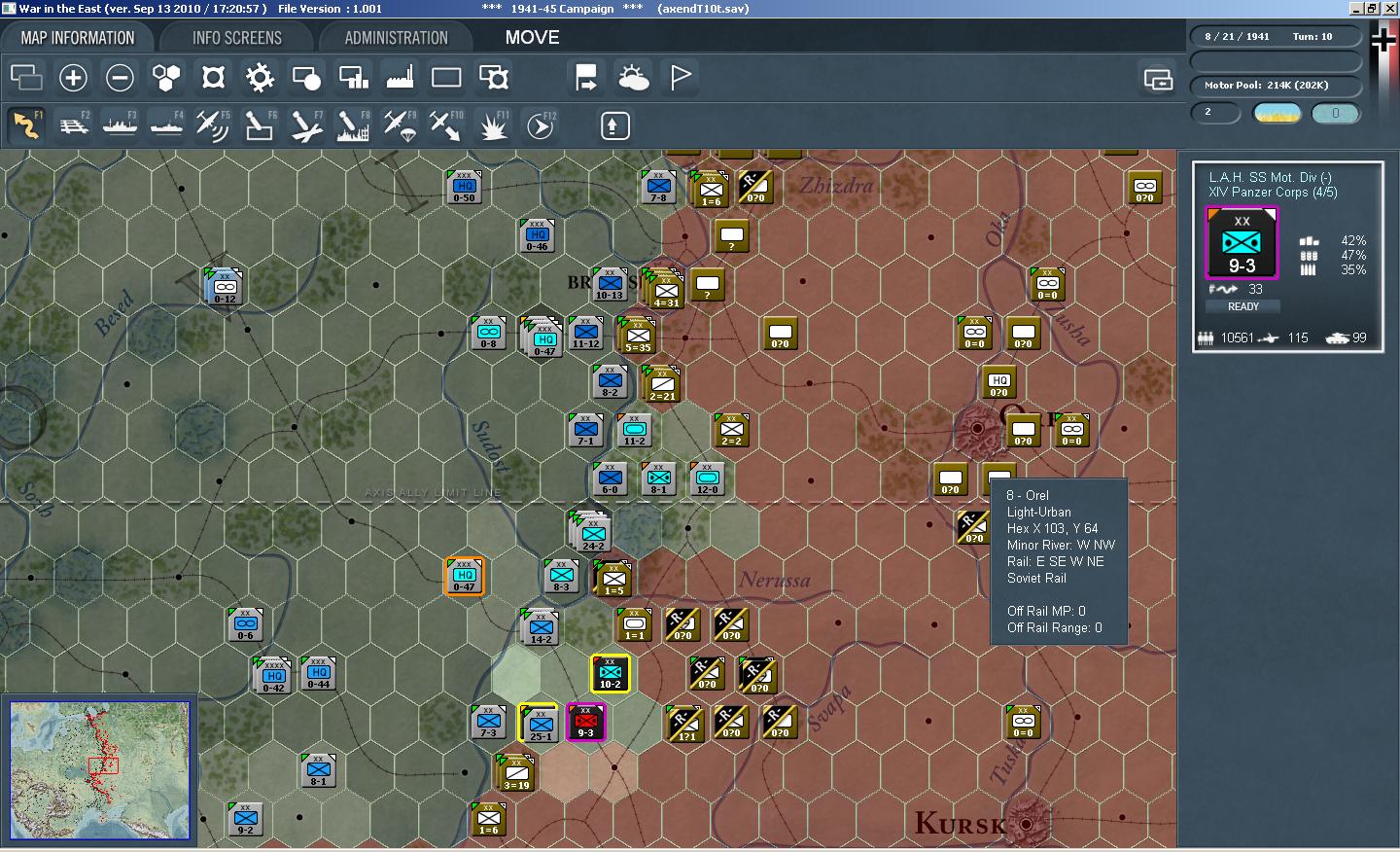Select the 14-2 infantry counter
This screenshot has width=1400, height=852.
(541, 627)
